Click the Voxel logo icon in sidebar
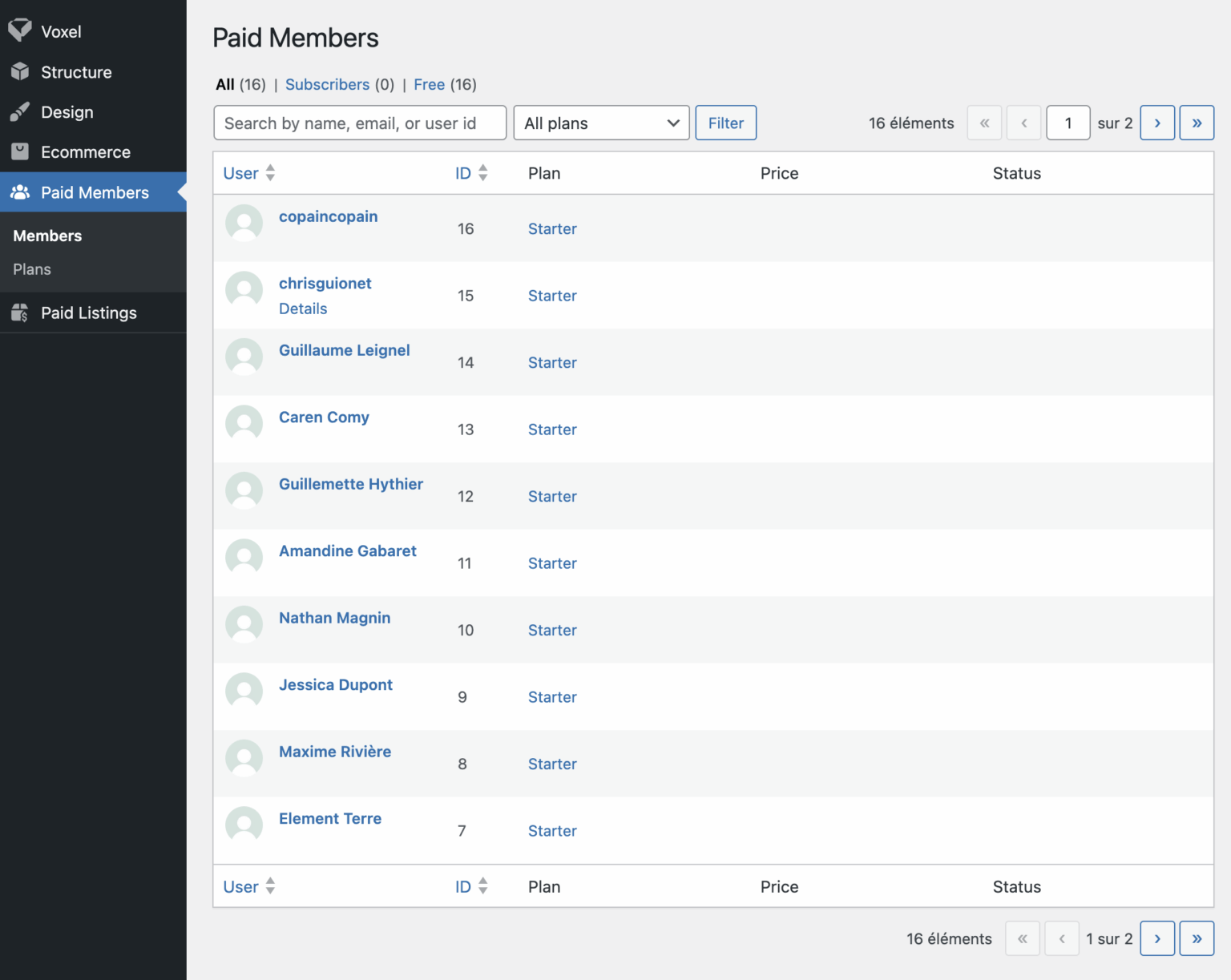The image size is (1231, 980). [20, 30]
